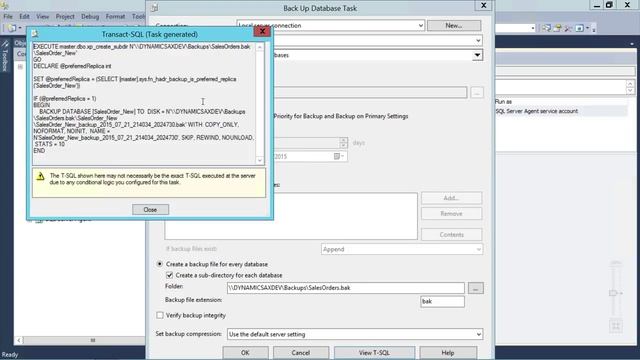Click the up arrow of T-SQL text scrollbar
The width and height of the screenshot is (640, 360).
(x=260, y=47)
